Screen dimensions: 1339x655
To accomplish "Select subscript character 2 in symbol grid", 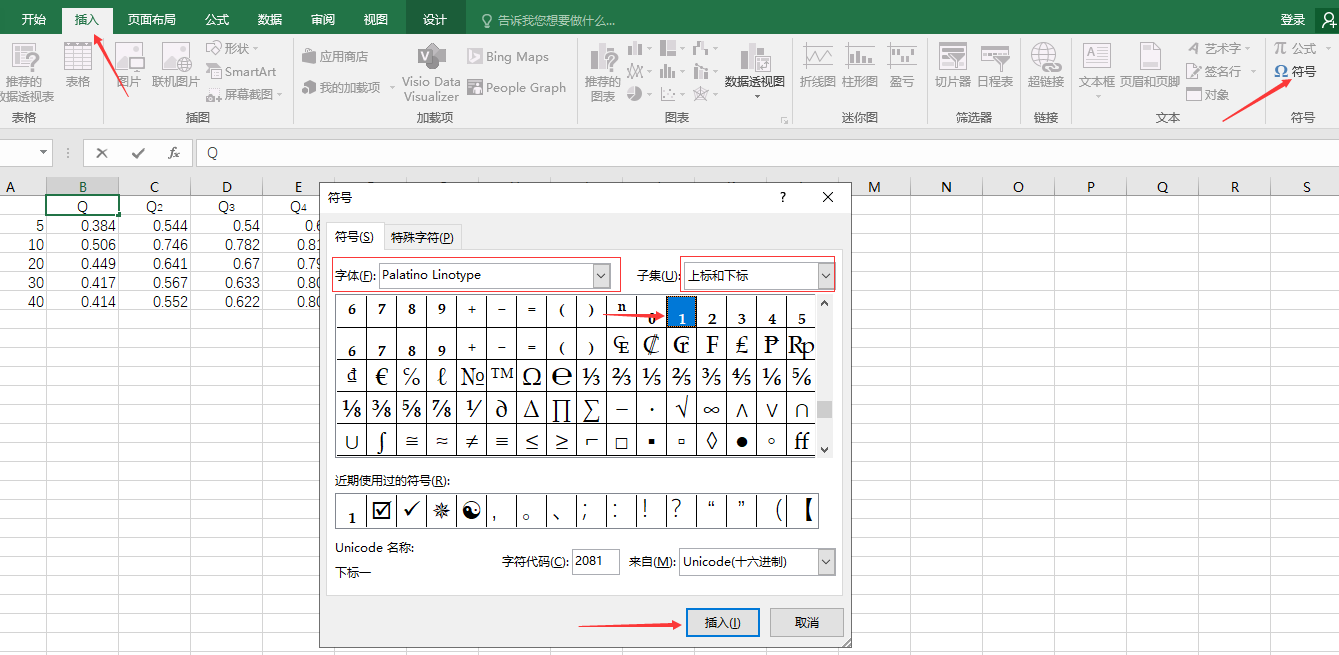I will 711,311.
